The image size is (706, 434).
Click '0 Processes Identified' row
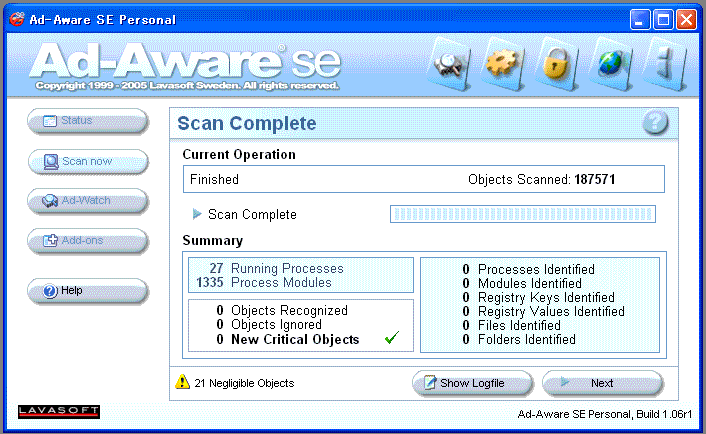tap(529, 269)
